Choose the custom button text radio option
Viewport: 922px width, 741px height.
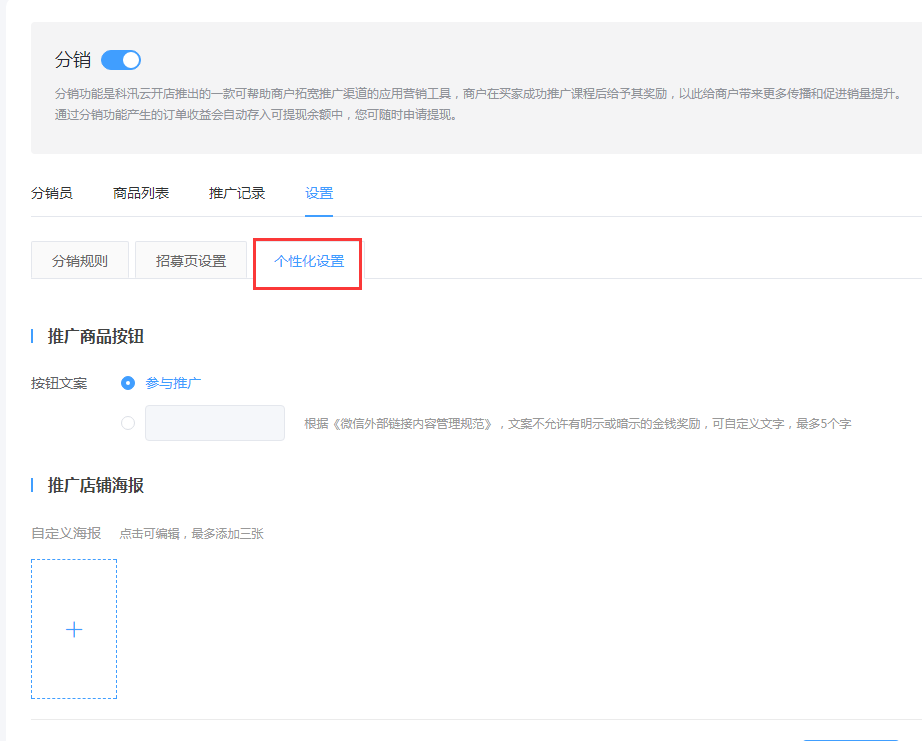point(128,422)
